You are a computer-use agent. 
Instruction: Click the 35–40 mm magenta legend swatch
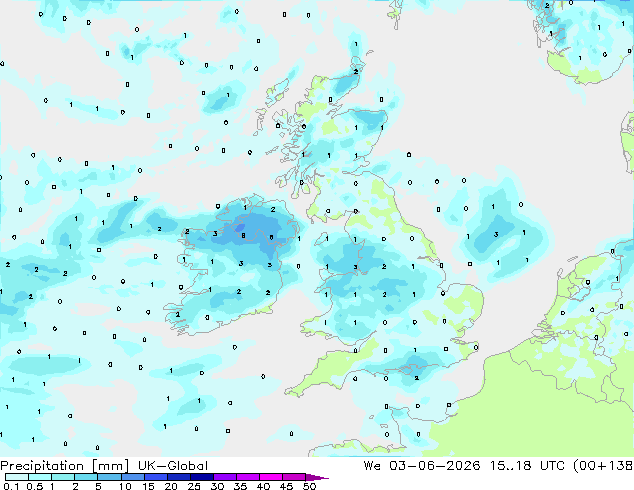tap(247, 477)
